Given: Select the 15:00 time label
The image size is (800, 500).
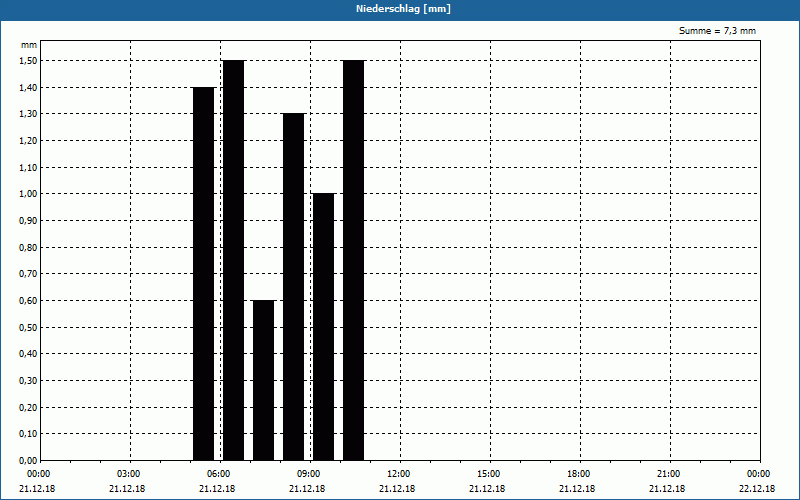Looking at the screenshot, I should pyautogui.click(x=488, y=474).
